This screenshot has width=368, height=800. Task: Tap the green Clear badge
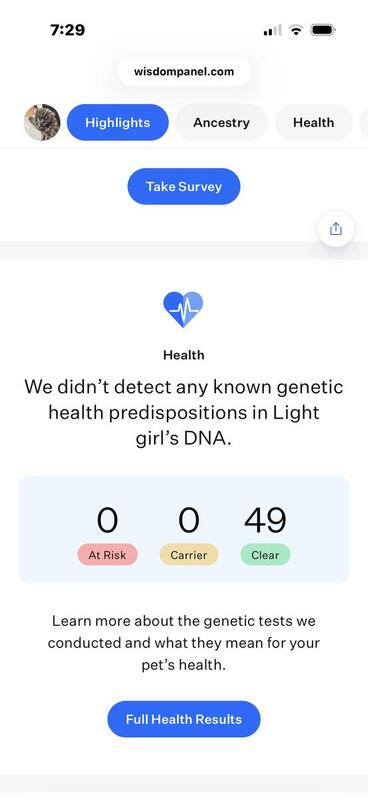coord(265,555)
